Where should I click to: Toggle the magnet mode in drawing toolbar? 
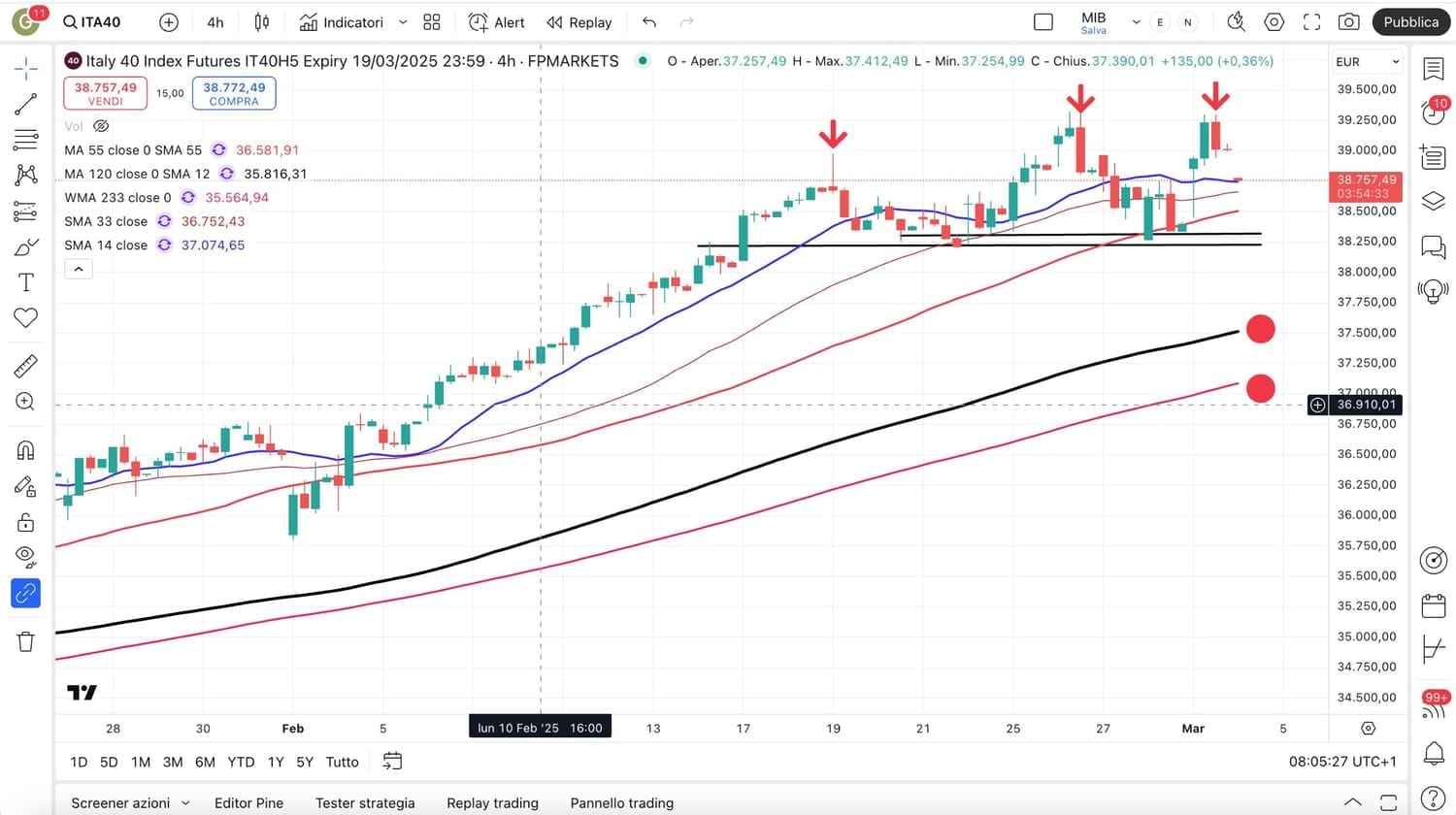click(x=25, y=450)
